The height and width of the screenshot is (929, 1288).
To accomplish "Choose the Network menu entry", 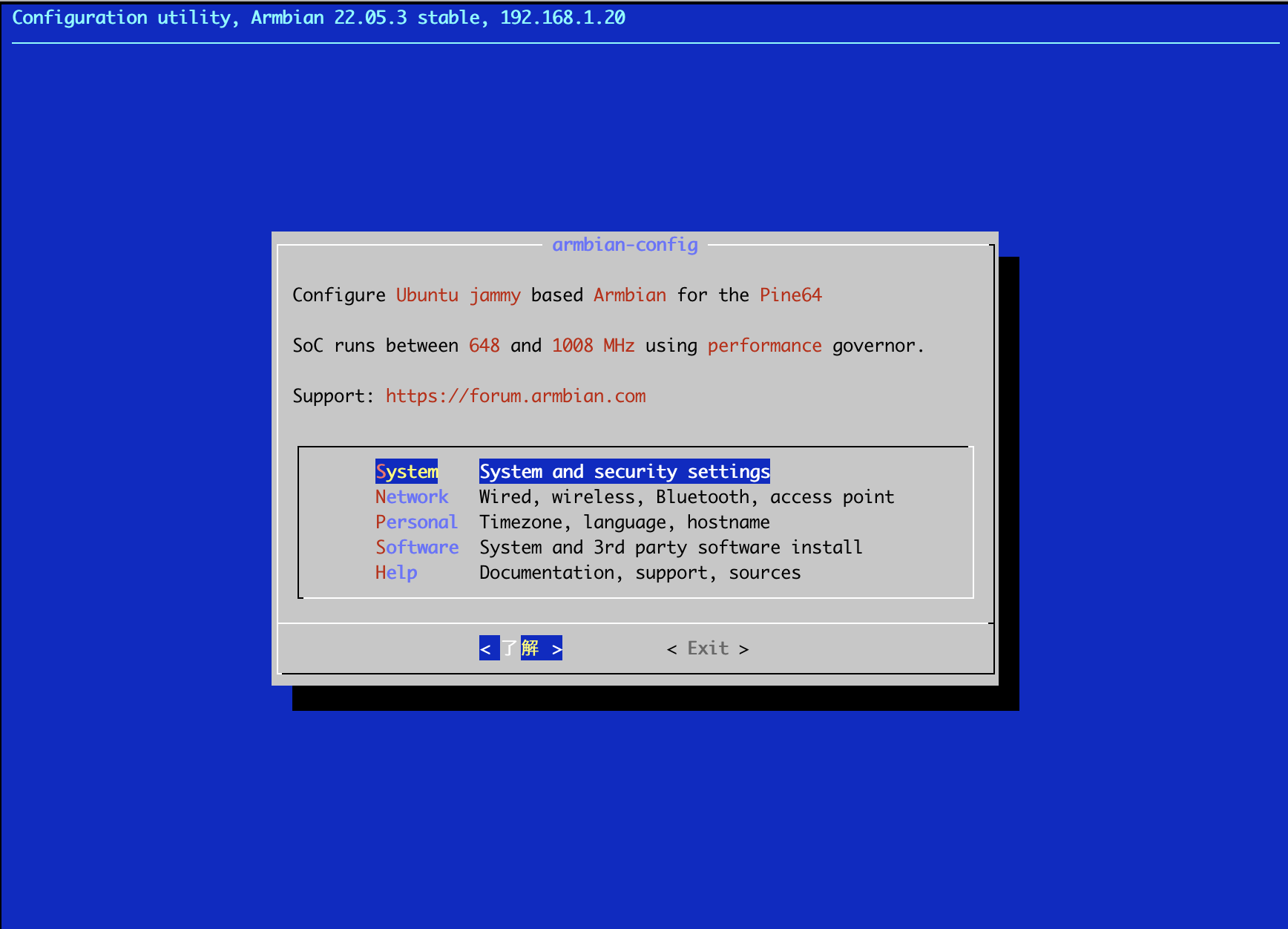I will [x=412, y=497].
